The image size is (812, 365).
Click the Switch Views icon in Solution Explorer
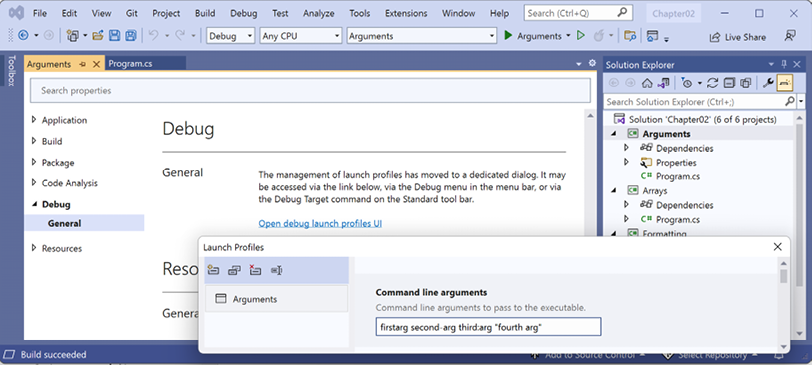663,83
